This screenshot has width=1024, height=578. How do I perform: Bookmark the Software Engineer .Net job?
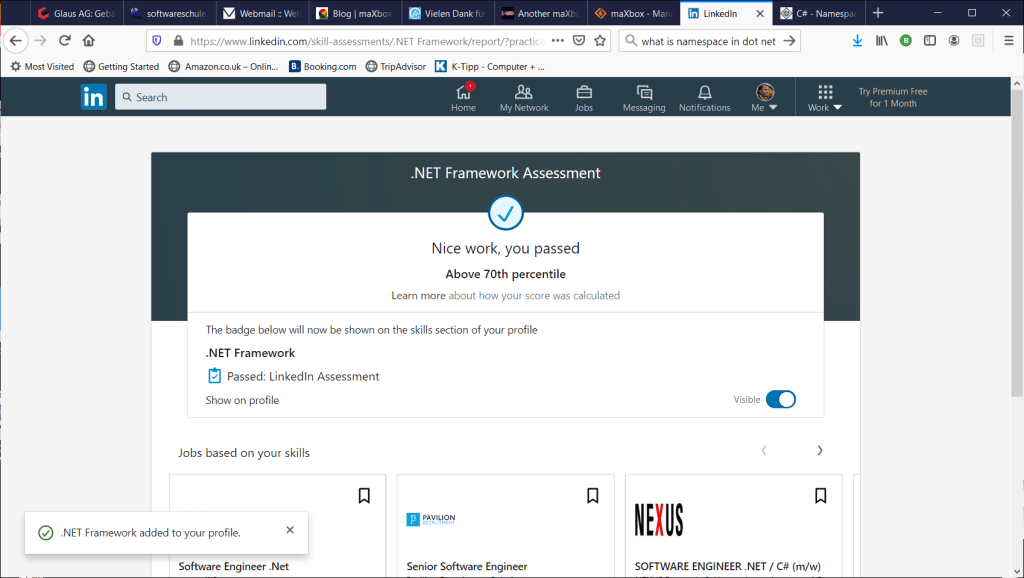click(x=364, y=495)
